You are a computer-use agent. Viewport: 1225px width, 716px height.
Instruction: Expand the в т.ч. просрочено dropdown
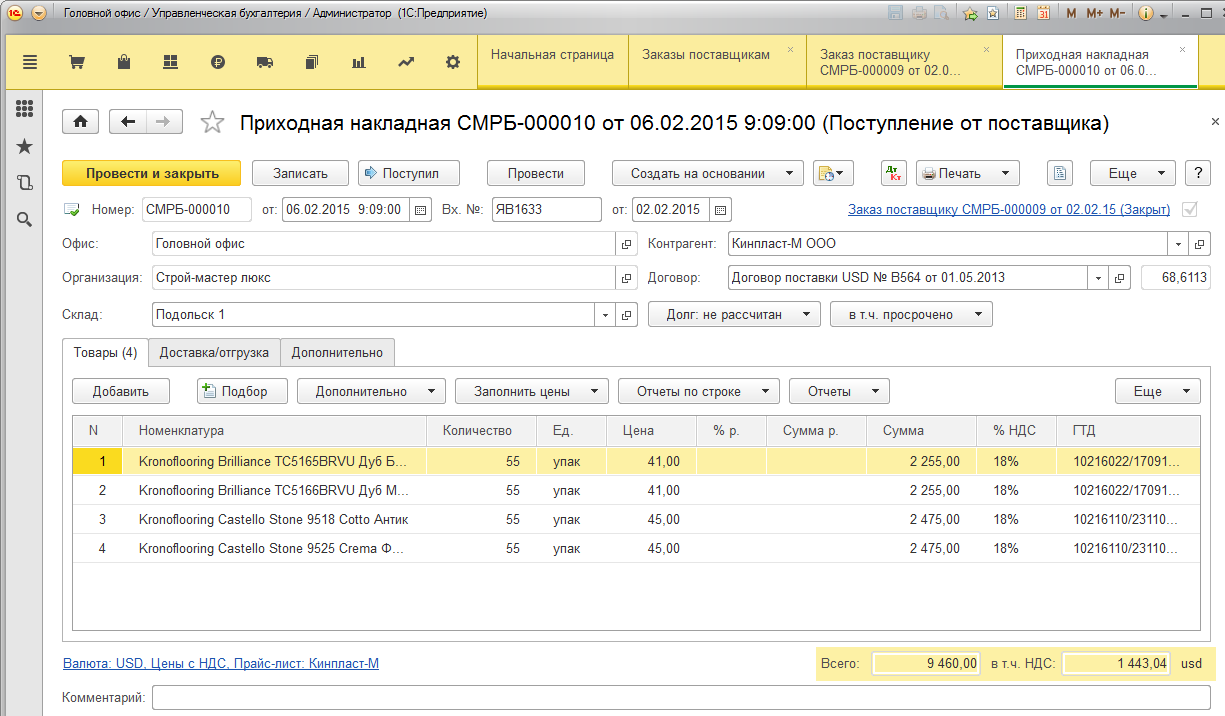tap(911, 315)
